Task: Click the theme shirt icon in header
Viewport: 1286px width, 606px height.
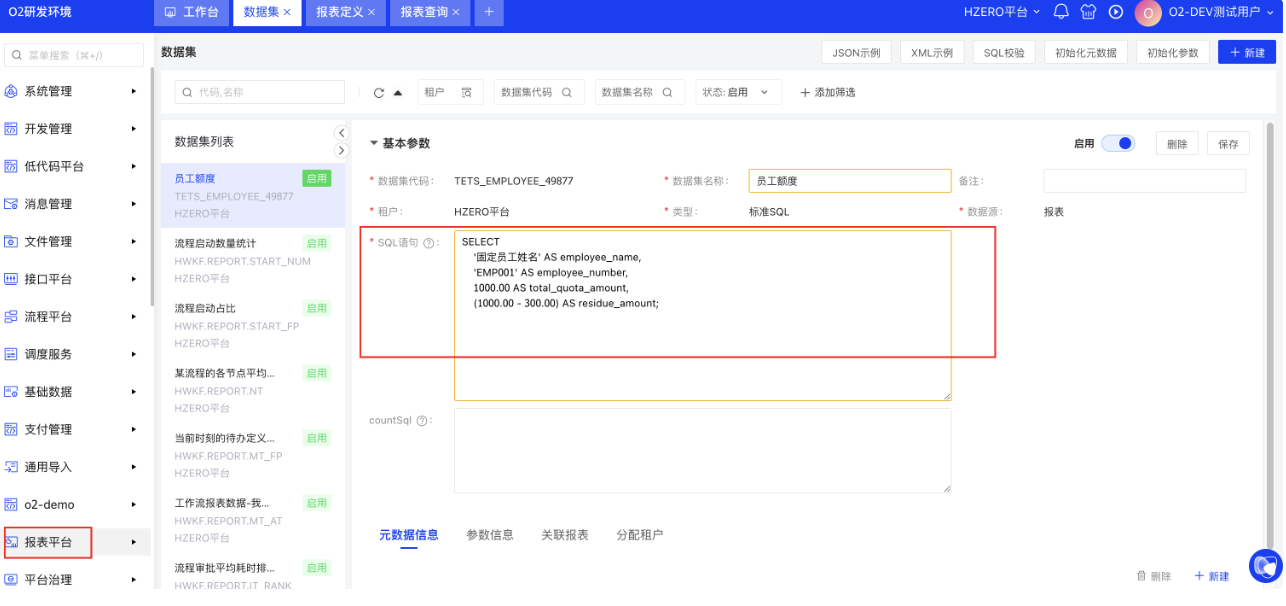Action: tap(1089, 12)
